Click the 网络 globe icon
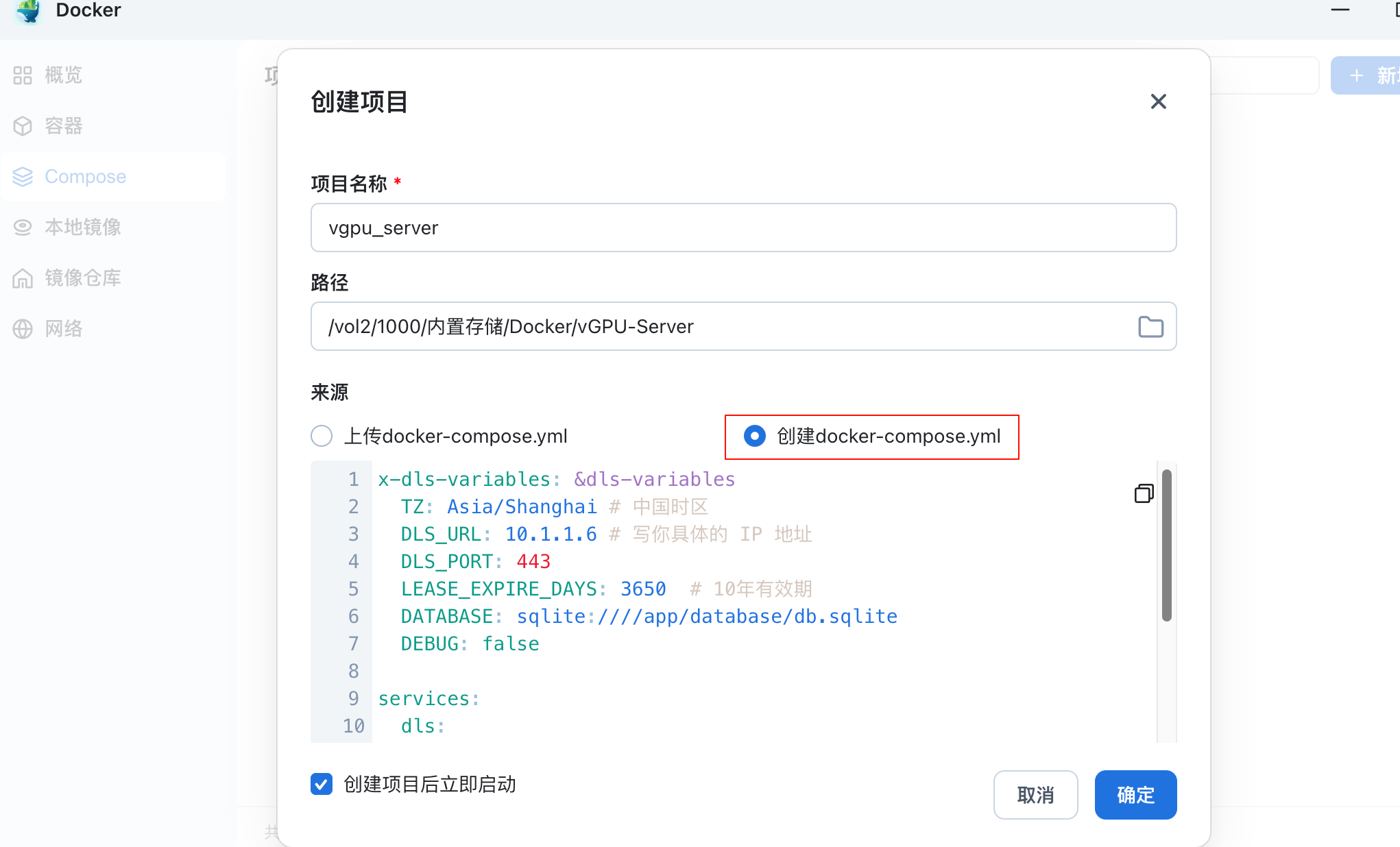This screenshot has height=847, width=1400. click(x=23, y=329)
